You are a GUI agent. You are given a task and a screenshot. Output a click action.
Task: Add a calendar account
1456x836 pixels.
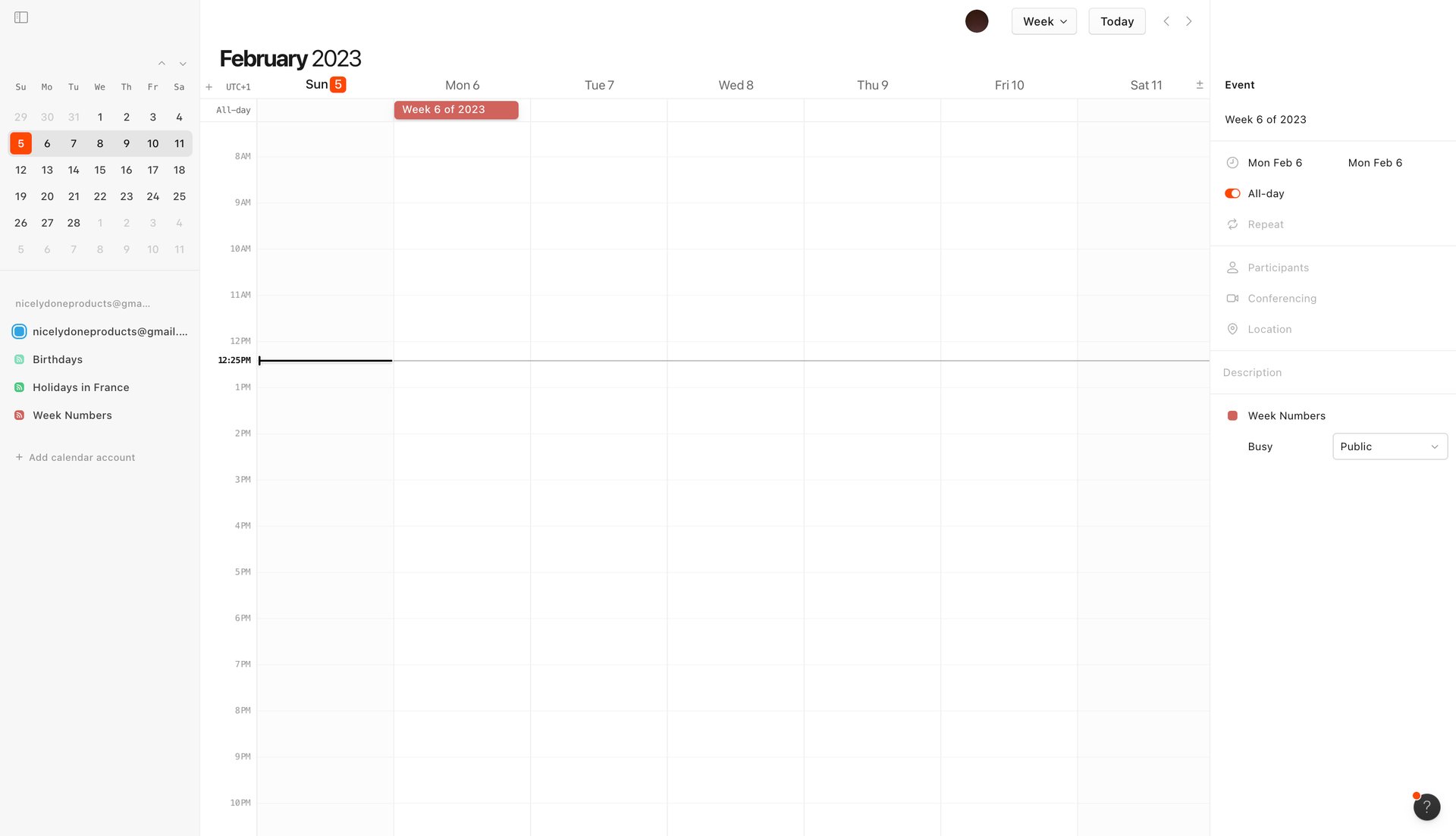(x=75, y=457)
